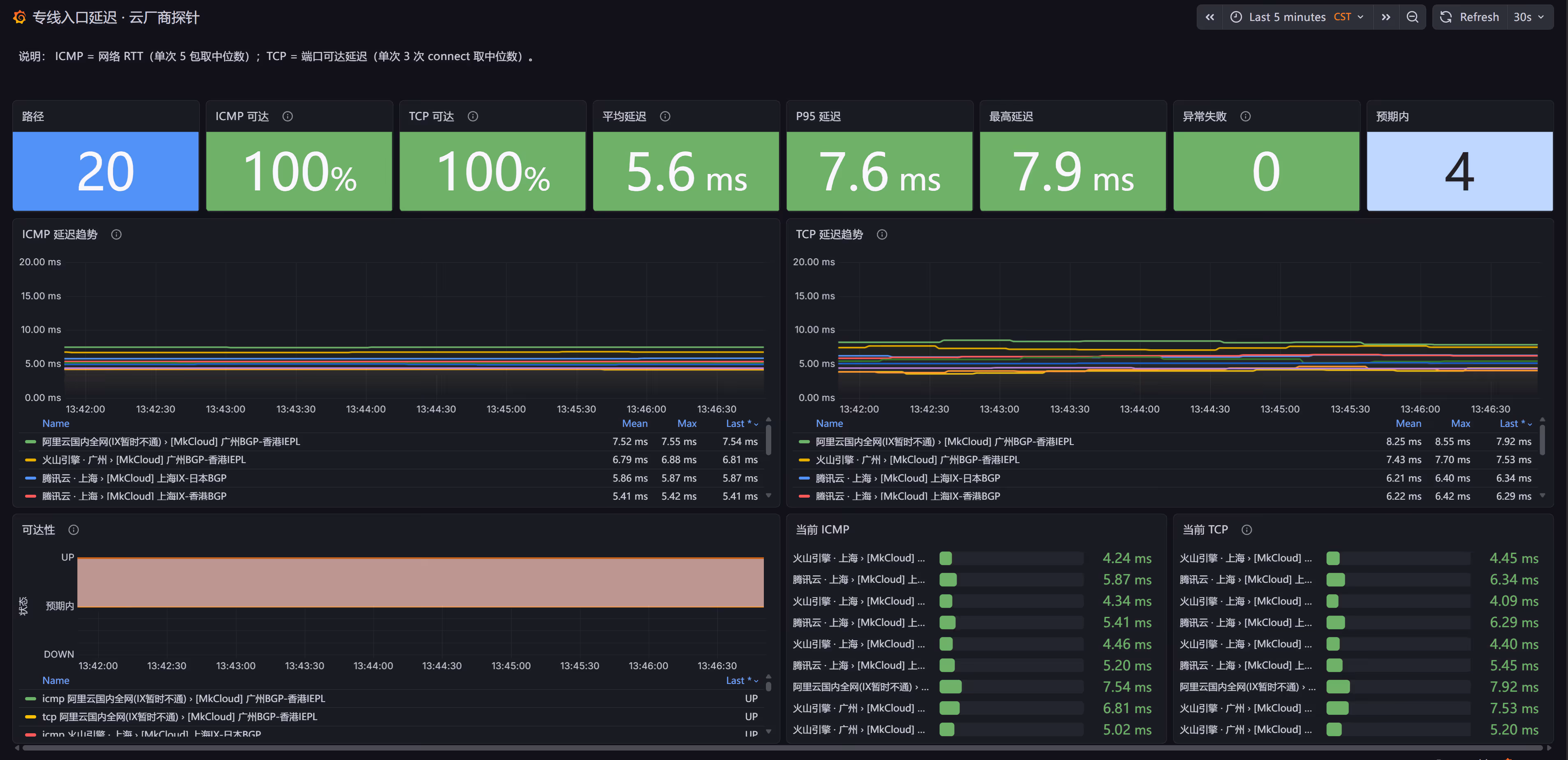Click the Refresh button

[x=1471, y=17]
